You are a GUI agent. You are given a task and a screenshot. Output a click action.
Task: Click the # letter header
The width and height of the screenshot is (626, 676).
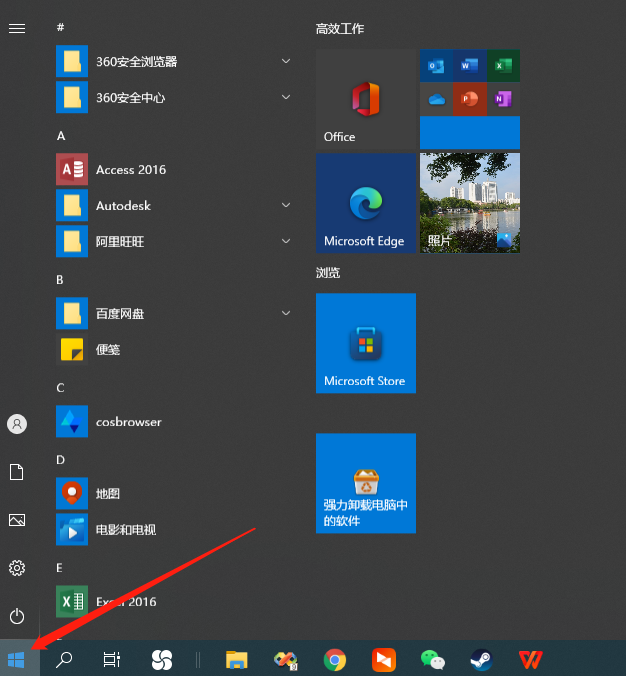60,28
